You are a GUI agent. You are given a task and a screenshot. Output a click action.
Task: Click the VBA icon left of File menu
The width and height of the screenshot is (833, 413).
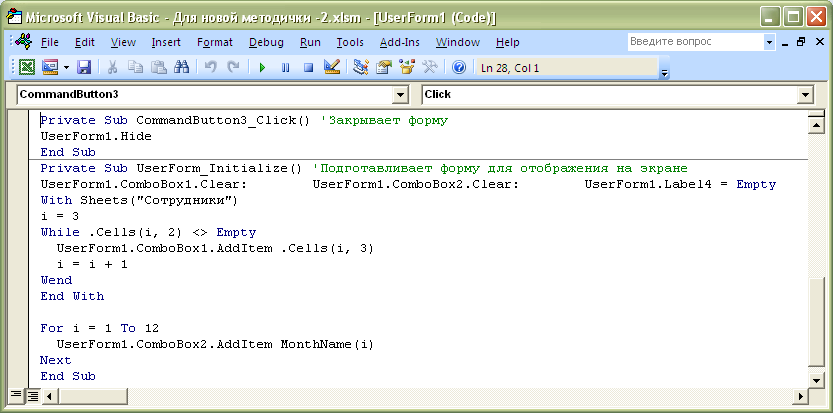coord(24,41)
